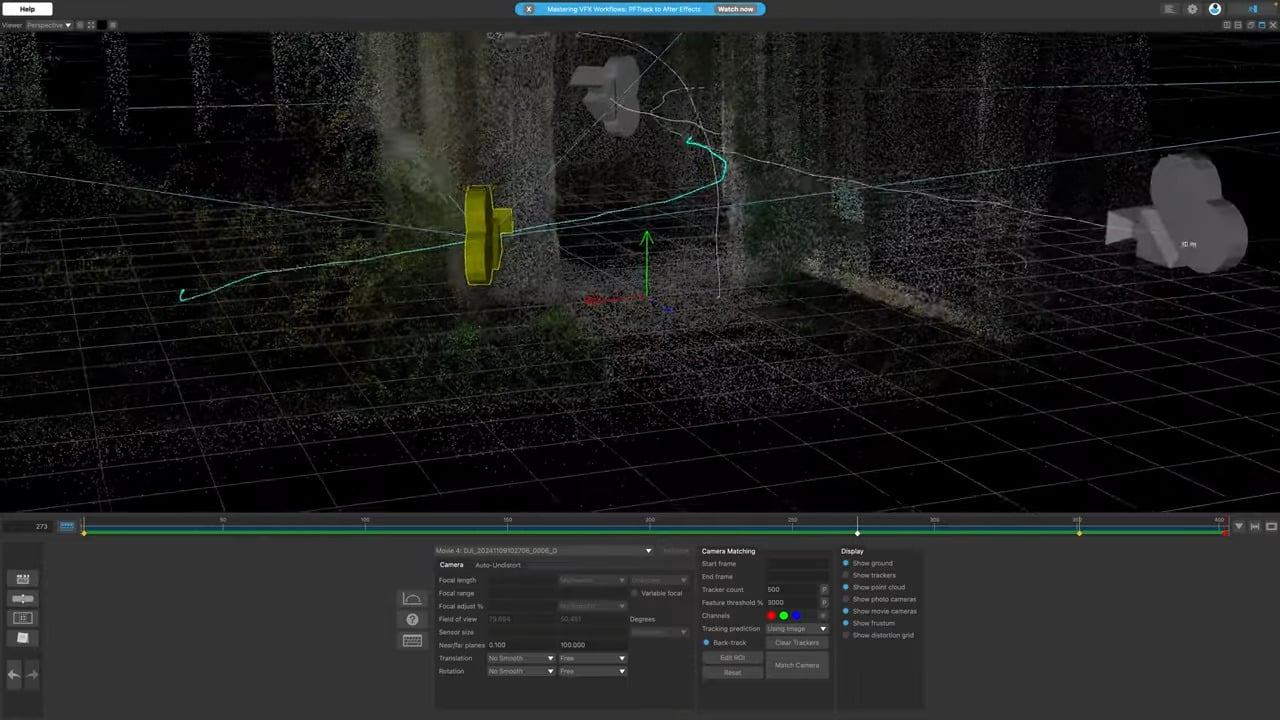Click the undo back arrow at bottom left
The height and width of the screenshot is (720, 1280).
13,675
